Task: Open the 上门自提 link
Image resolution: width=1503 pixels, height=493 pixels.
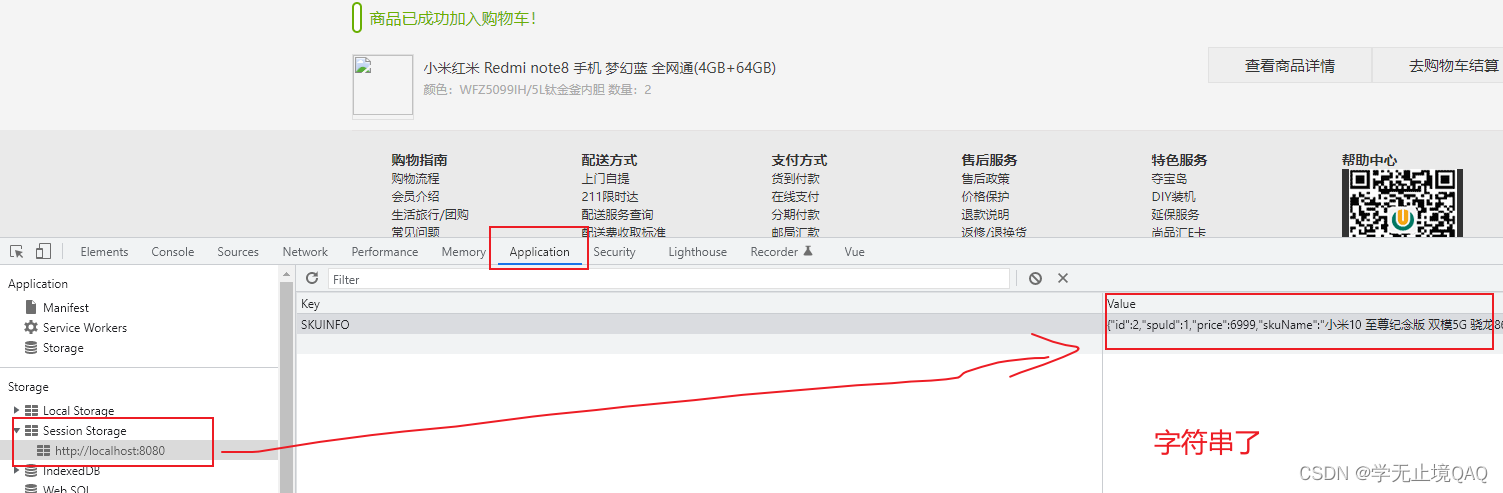Action: 606,178
